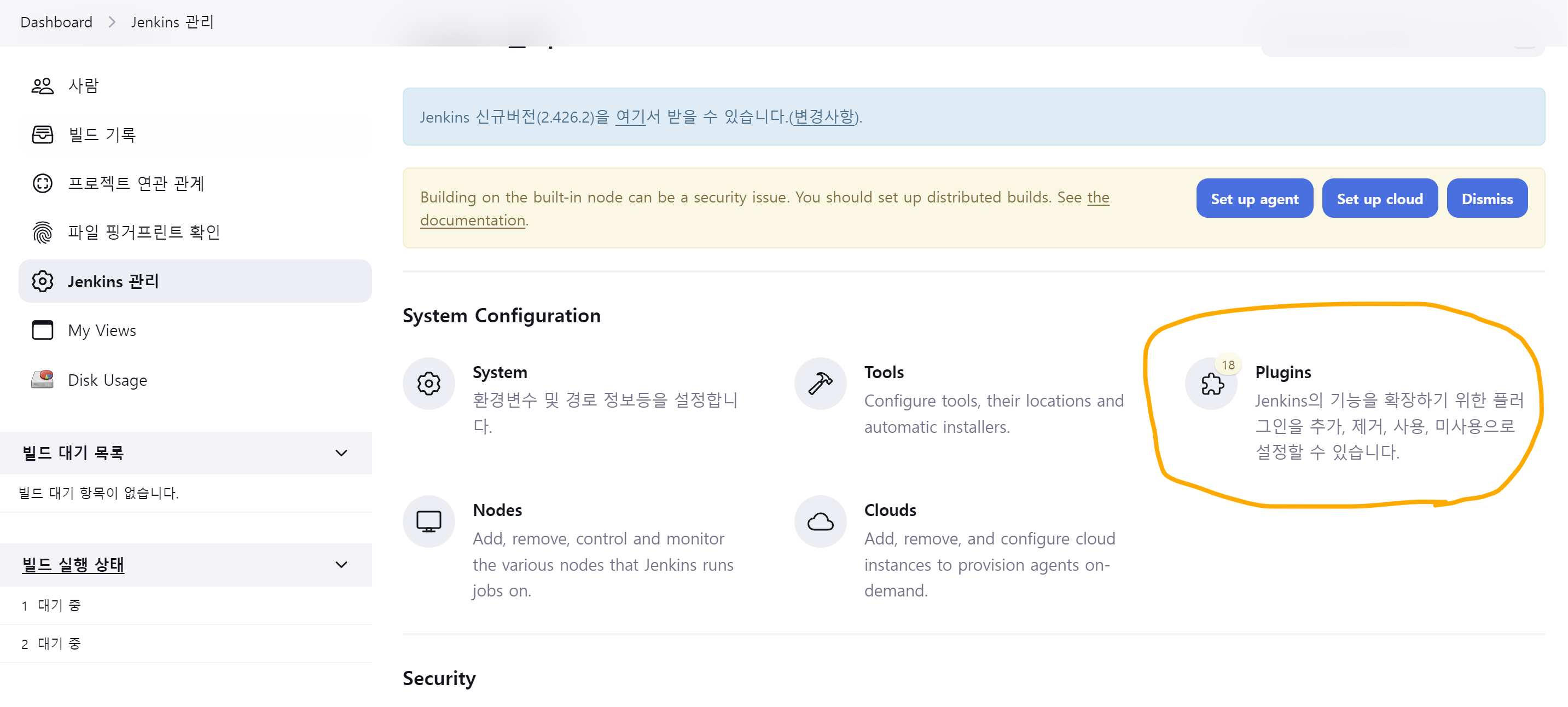Open build history (빌드 기록) icon
1568x707 pixels.
[43, 135]
